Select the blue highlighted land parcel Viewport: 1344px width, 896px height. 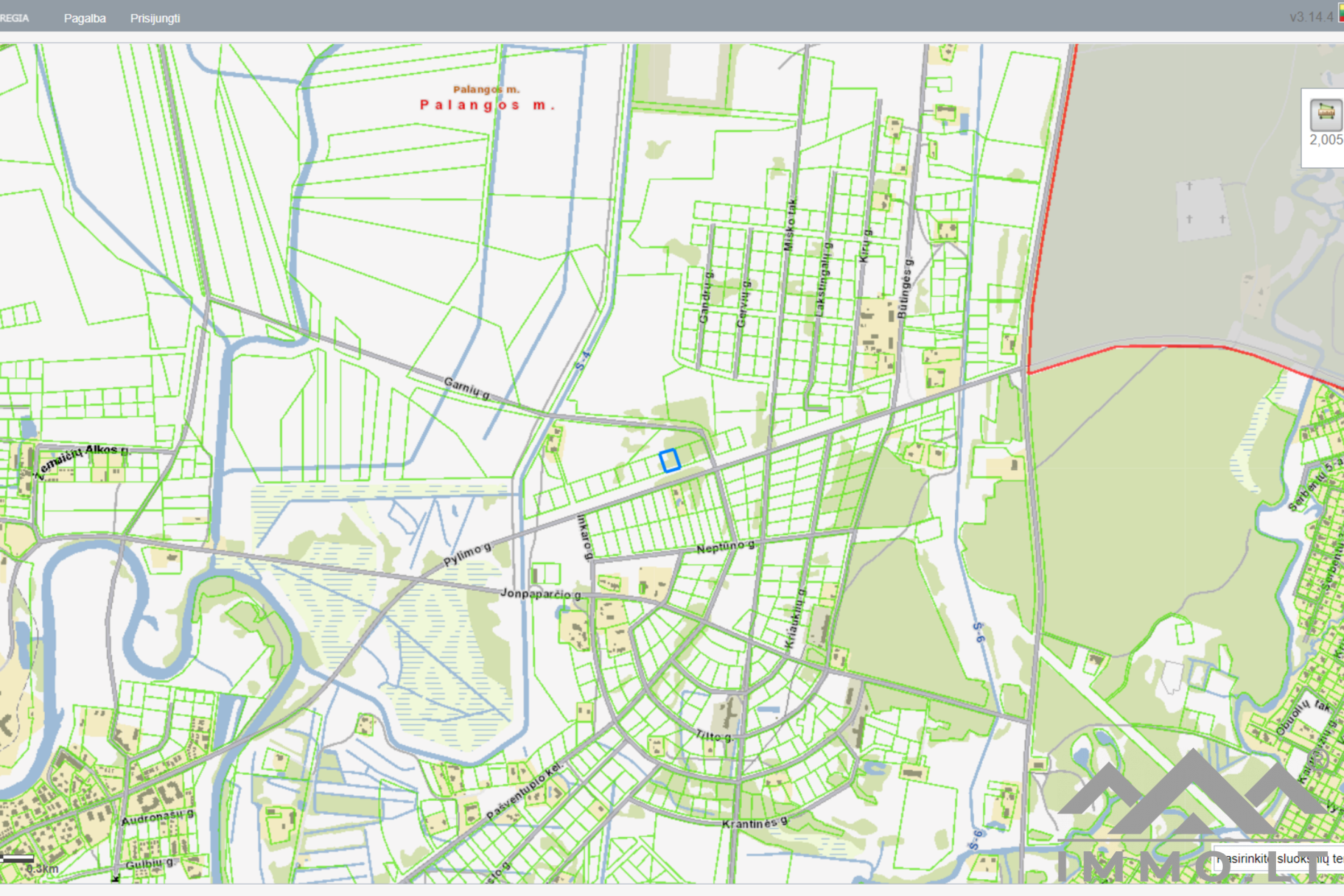[x=669, y=461]
